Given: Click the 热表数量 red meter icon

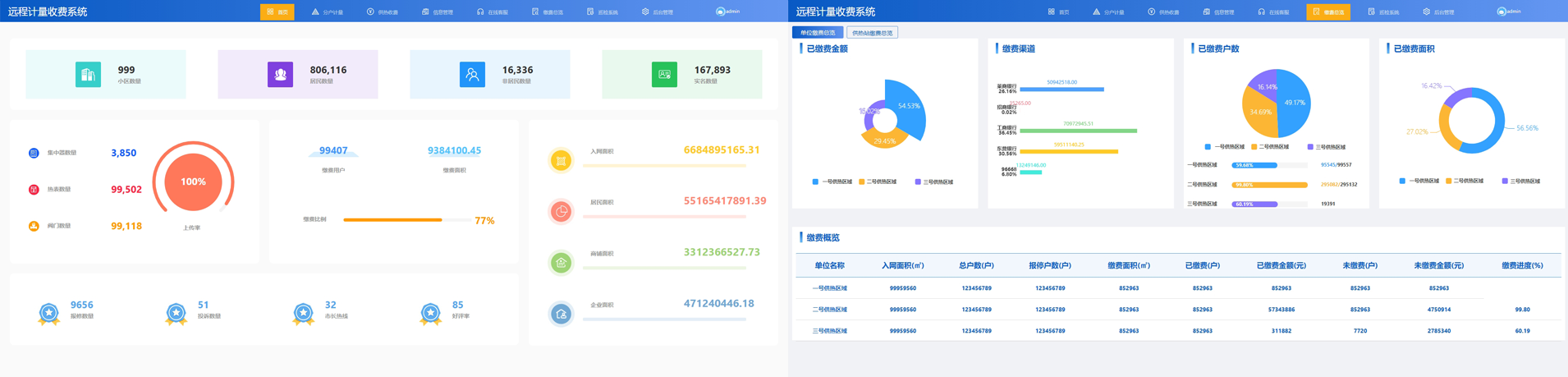Looking at the screenshot, I should click(34, 190).
